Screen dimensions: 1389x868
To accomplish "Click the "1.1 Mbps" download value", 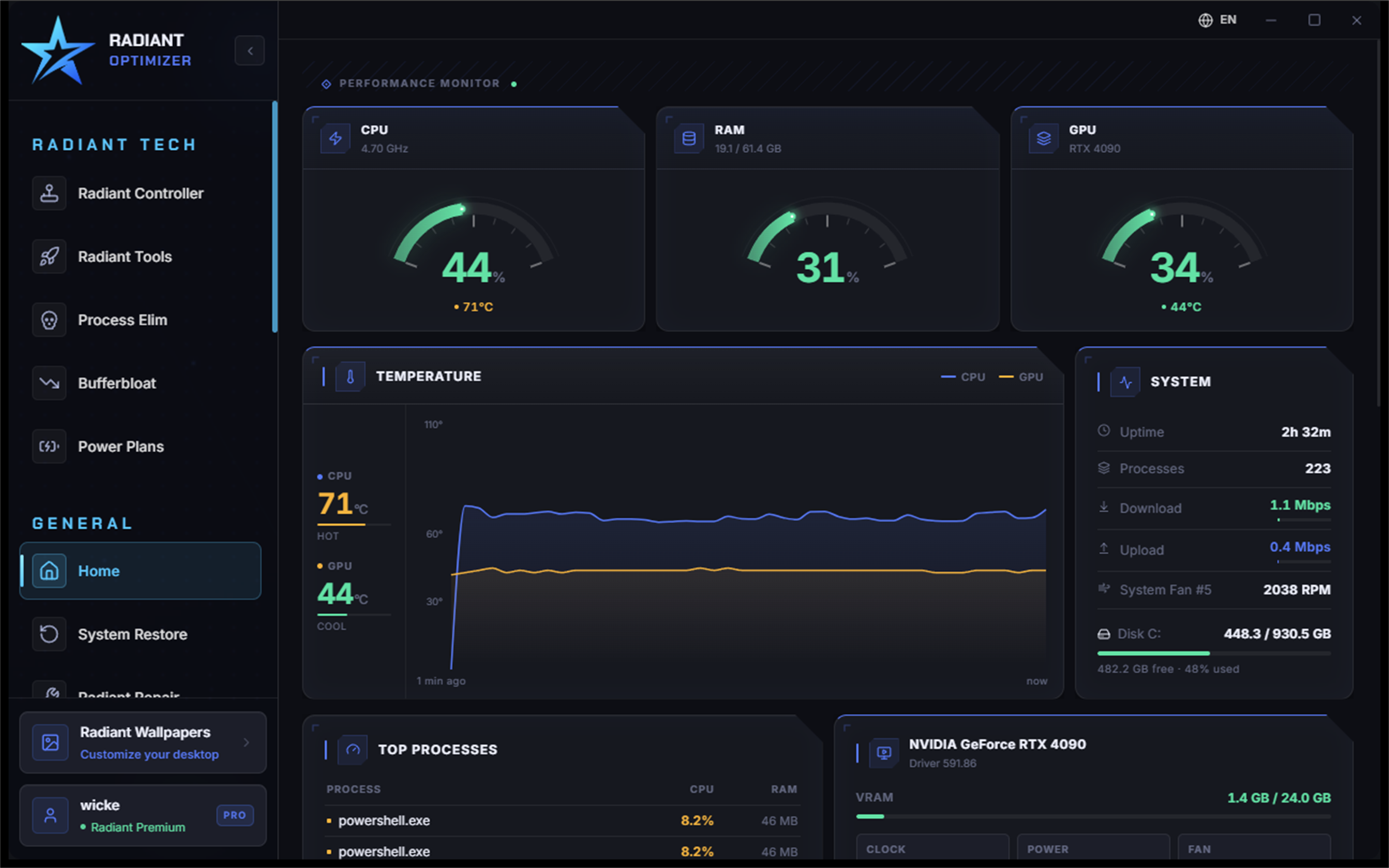I will 1300,505.
